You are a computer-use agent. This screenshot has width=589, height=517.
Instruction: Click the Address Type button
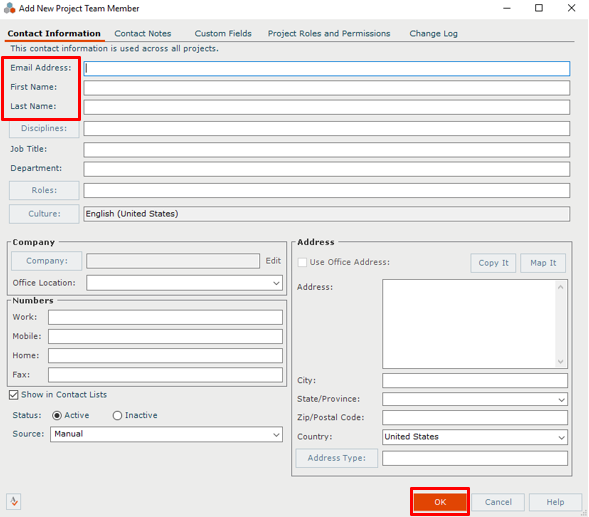click(337, 458)
